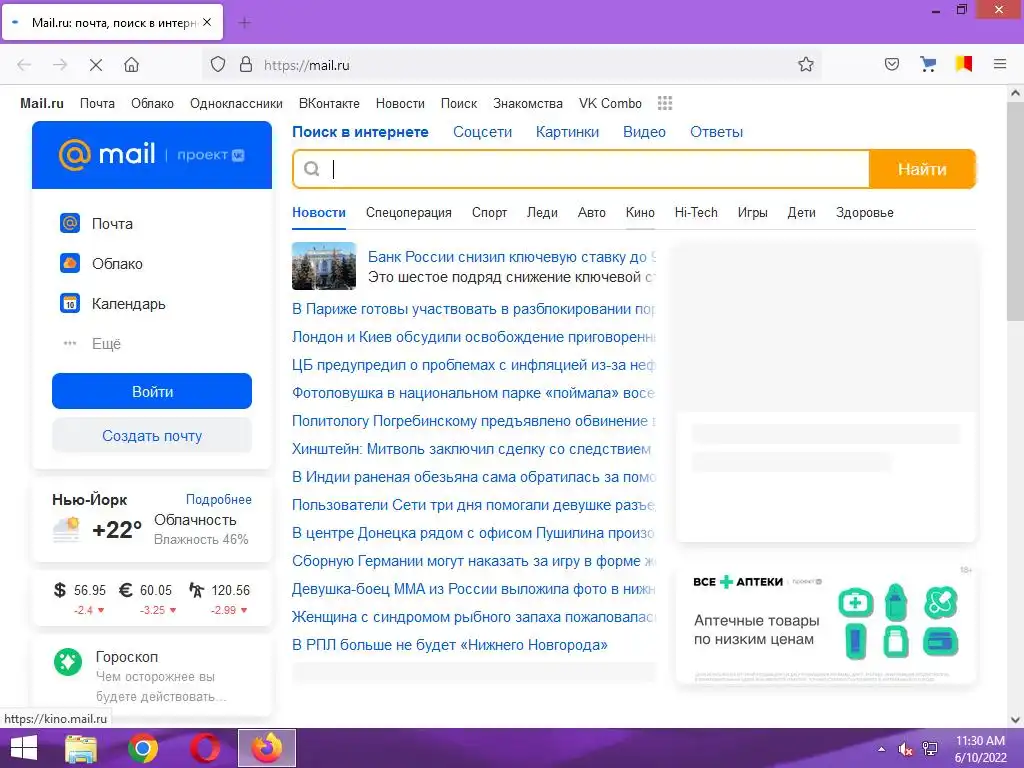
Task: Go to Firefox home page icon
Action: point(131,65)
